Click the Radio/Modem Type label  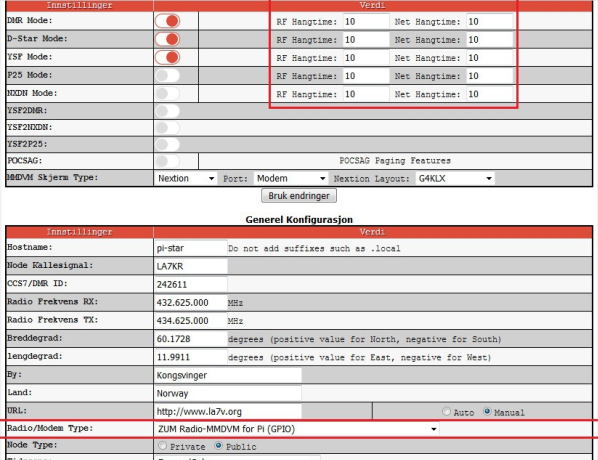[x=50, y=428]
